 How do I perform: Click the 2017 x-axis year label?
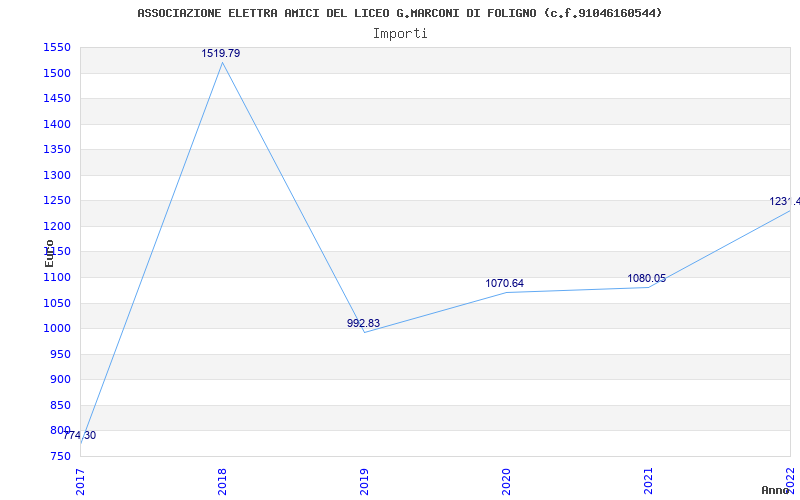[x=80, y=481]
